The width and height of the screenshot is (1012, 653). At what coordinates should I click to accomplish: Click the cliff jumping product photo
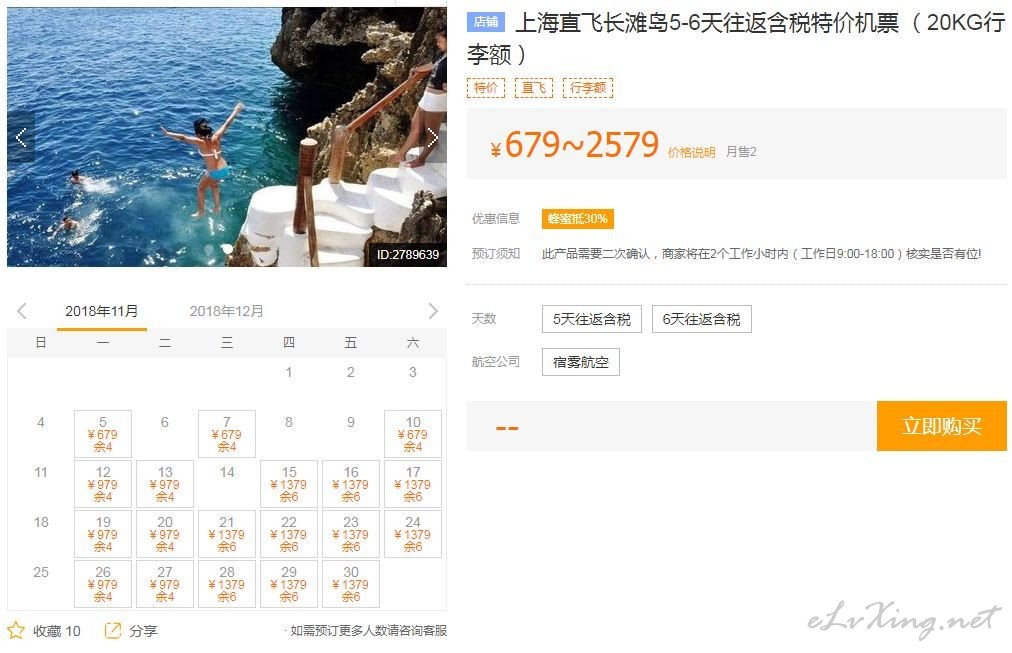pos(227,137)
